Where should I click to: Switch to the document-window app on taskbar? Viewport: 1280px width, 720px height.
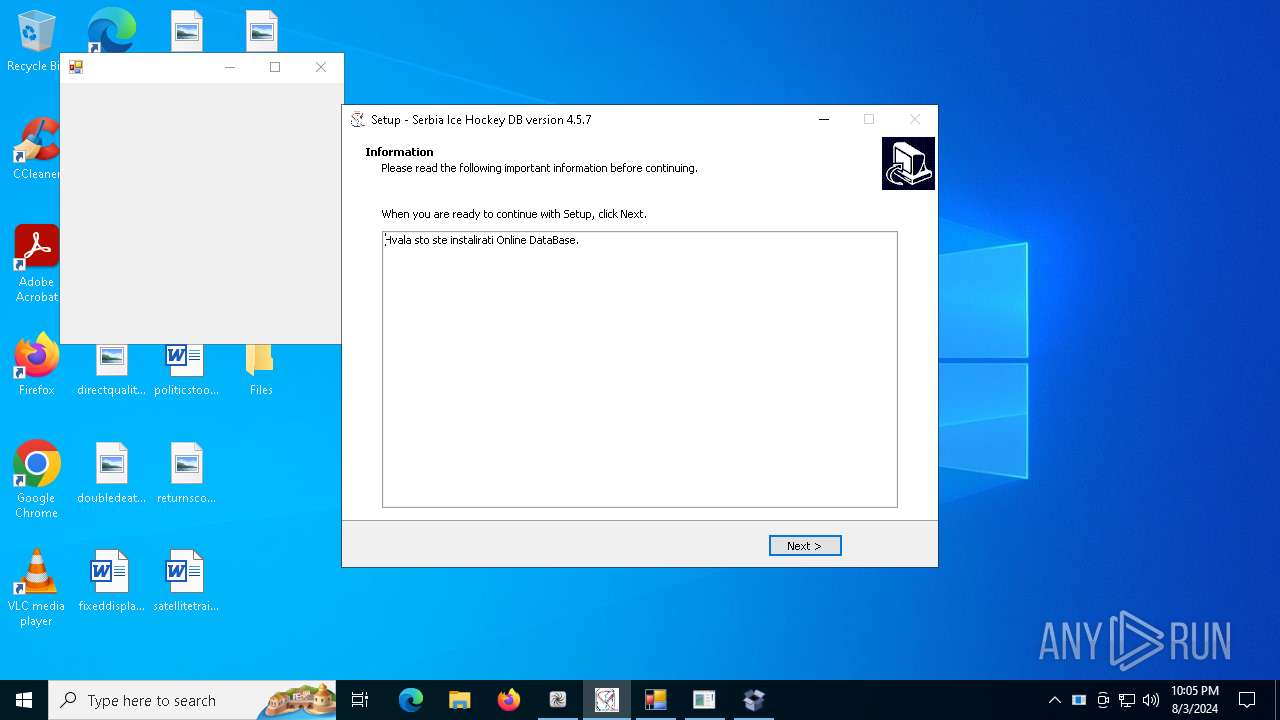(705, 700)
